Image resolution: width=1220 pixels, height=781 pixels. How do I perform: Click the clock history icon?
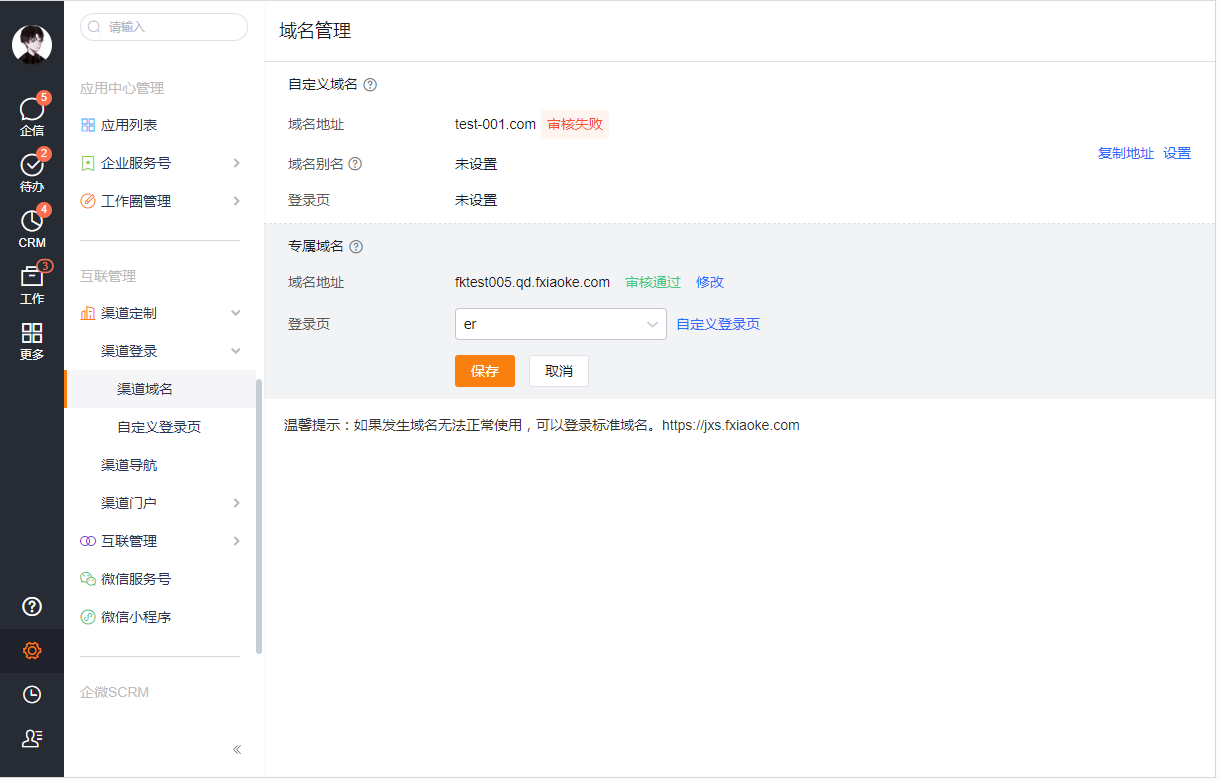point(32,694)
